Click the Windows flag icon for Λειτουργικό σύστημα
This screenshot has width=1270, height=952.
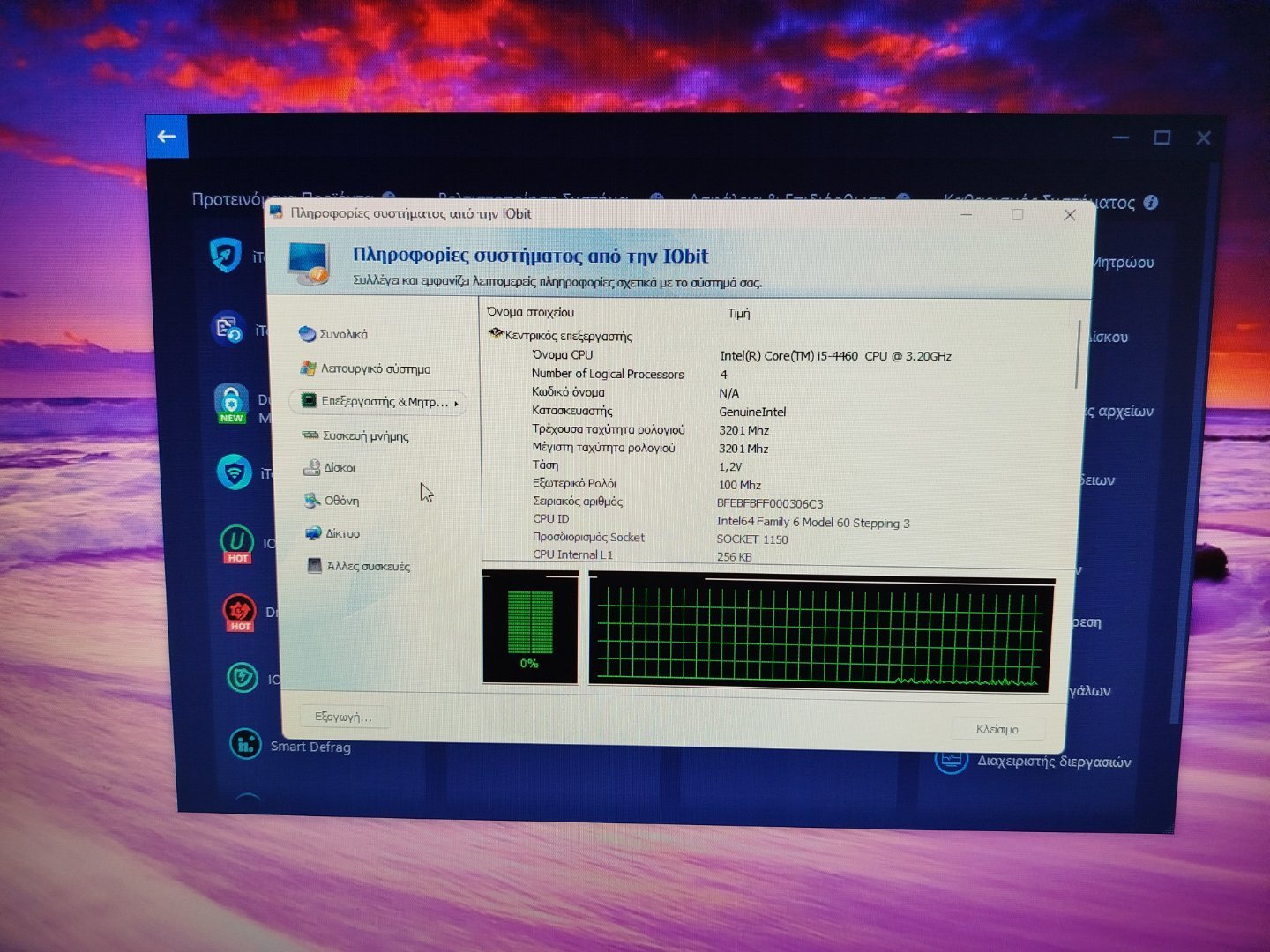(x=308, y=368)
